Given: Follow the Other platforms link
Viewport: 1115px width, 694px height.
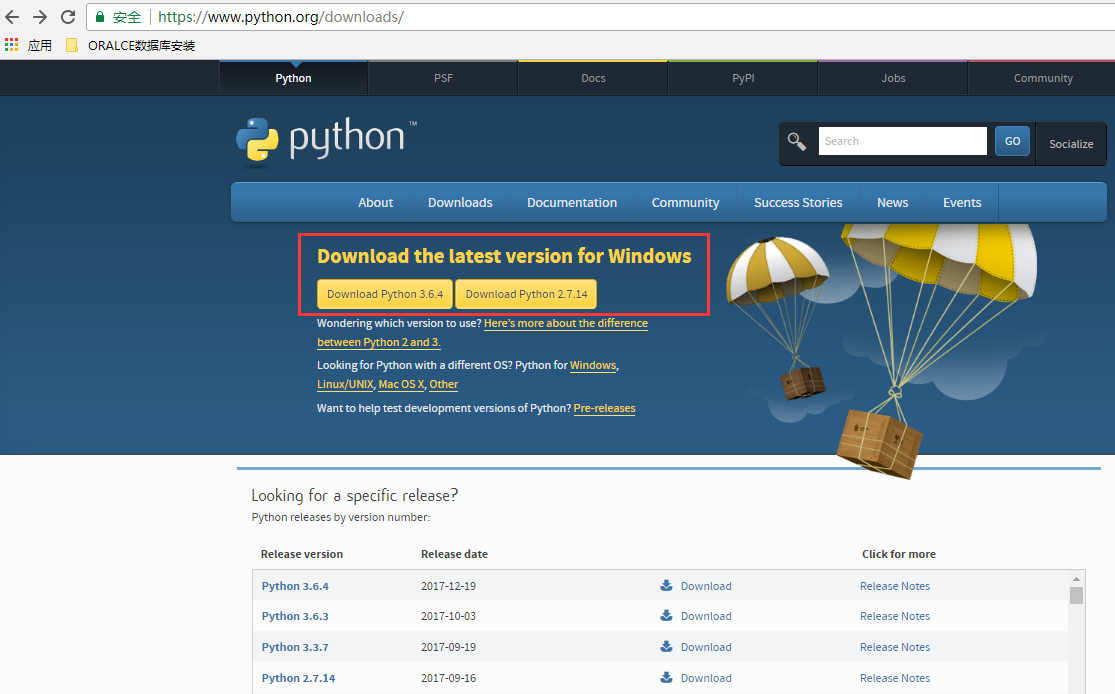Looking at the screenshot, I should pos(444,384).
